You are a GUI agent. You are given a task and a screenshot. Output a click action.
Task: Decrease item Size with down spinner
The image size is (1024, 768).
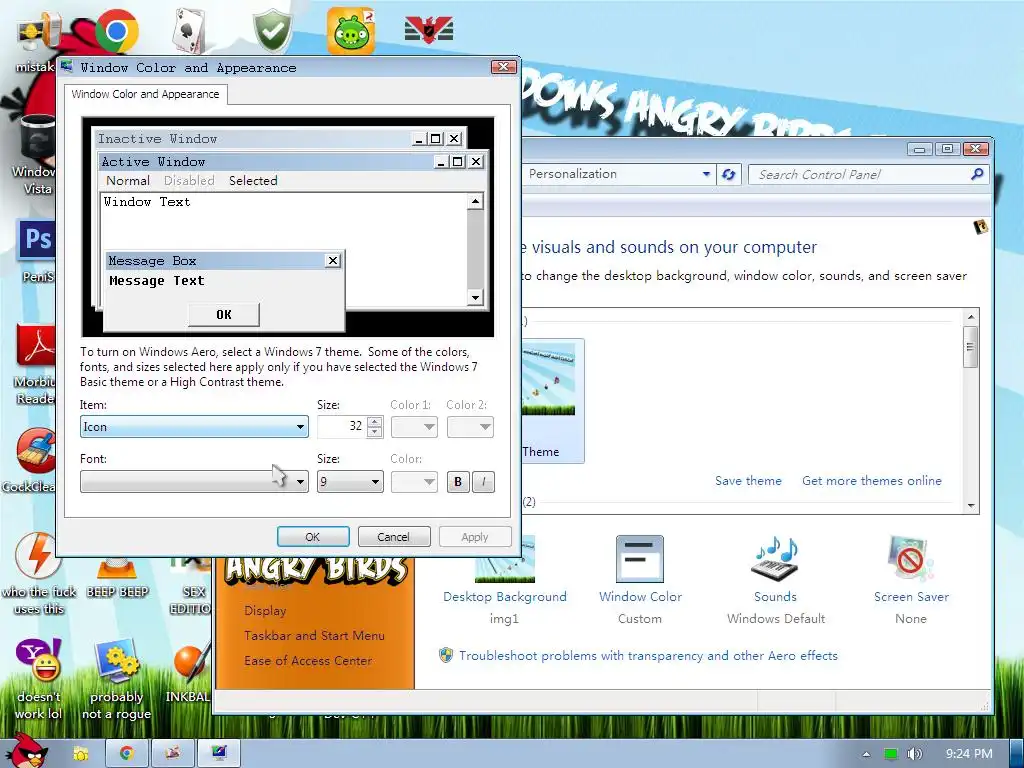(x=375, y=432)
